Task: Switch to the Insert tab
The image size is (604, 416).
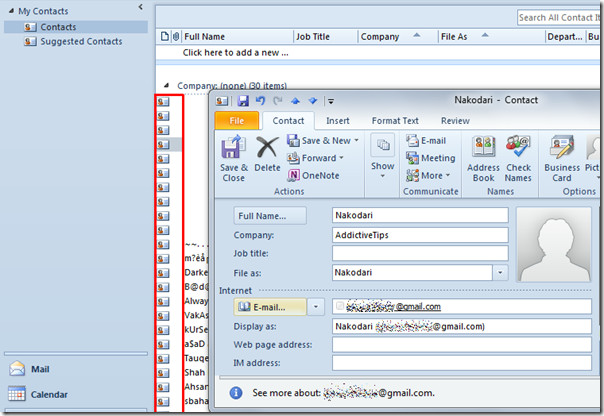Action: point(337,121)
